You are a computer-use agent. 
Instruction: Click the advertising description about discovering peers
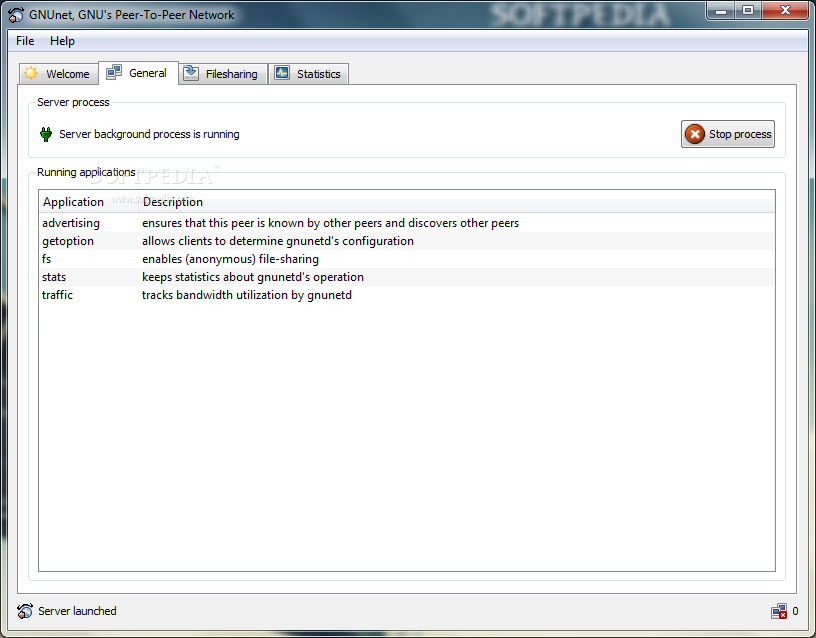(330, 223)
